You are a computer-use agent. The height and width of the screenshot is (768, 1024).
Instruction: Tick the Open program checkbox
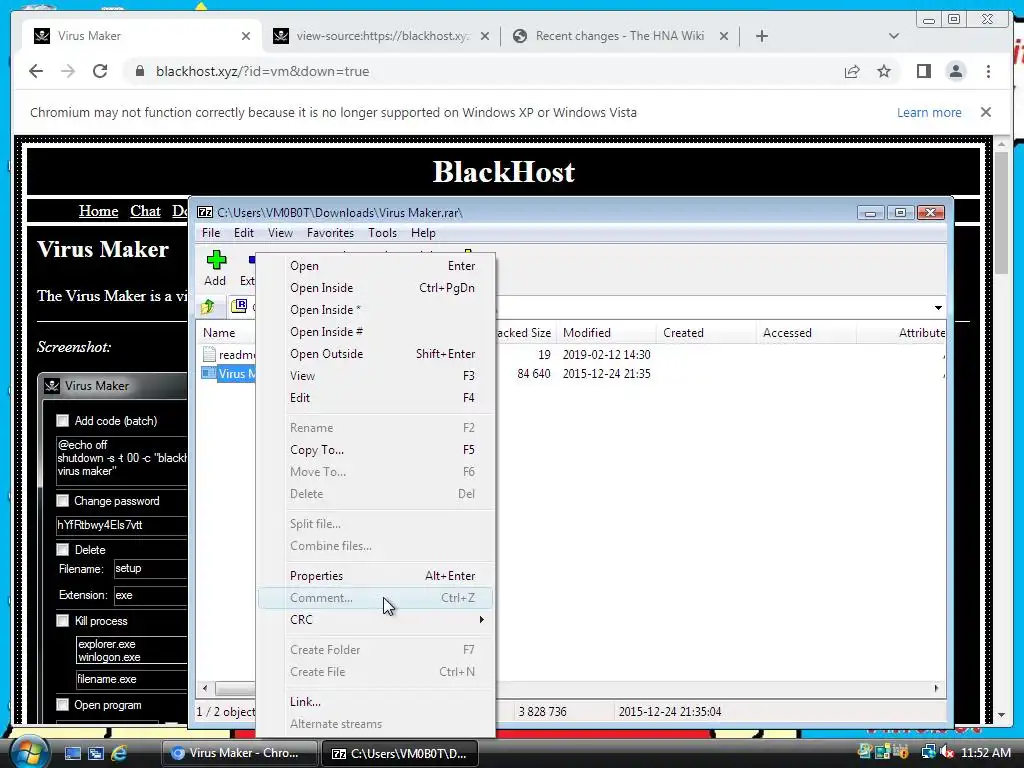pos(63,705)
